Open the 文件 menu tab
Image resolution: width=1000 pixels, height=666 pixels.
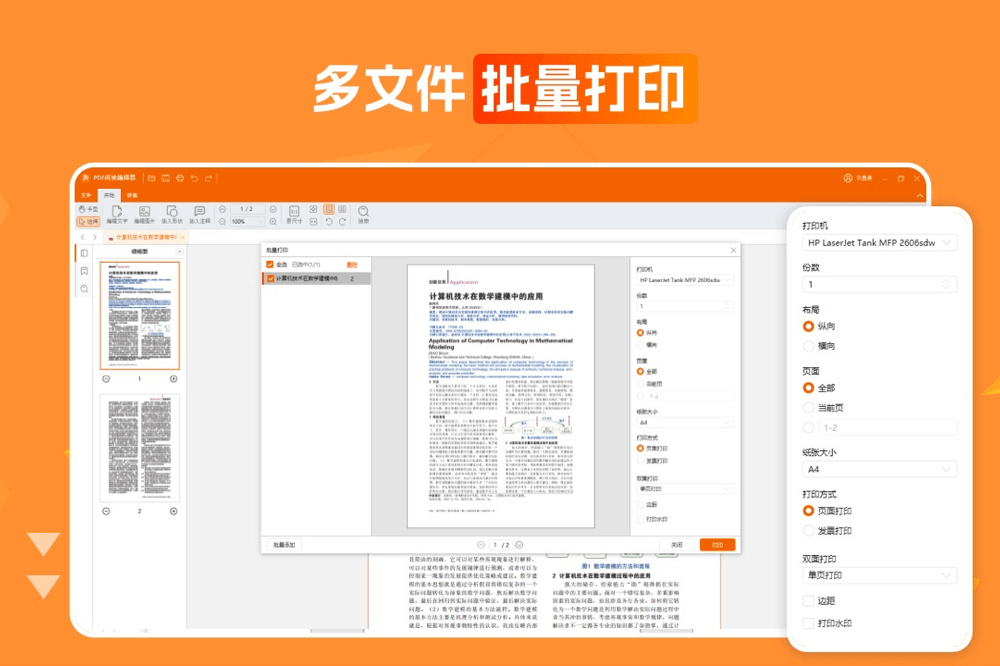(x=86, y=195)
